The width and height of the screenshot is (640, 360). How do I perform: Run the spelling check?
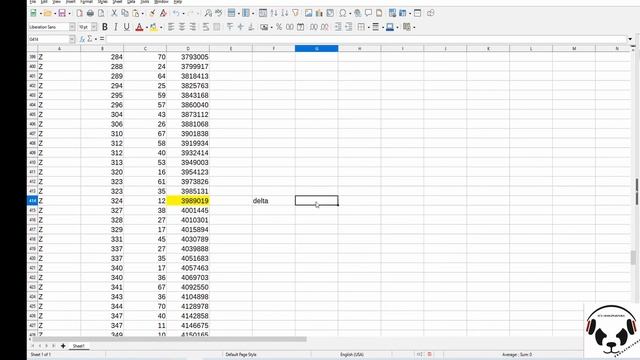pos(219,13)
